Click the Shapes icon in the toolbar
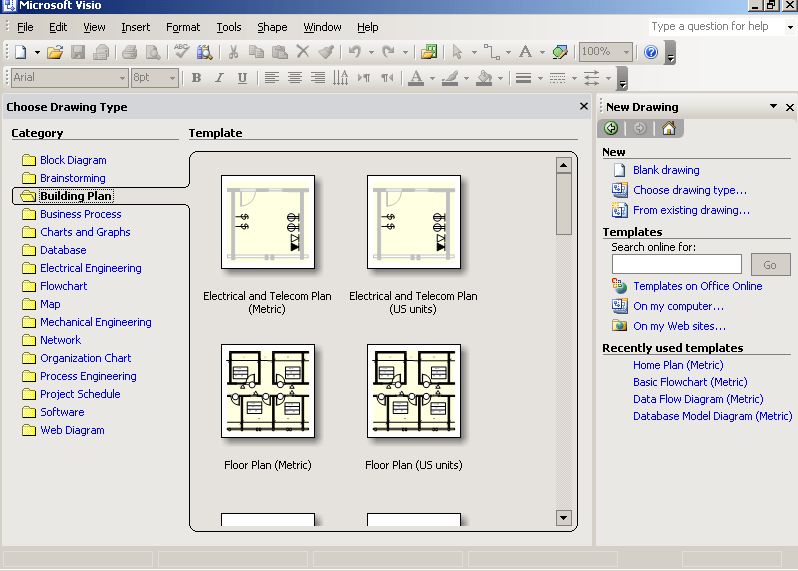Image resolution: width=798 pixels, height=571 pixels. click(x=429, y=52)
